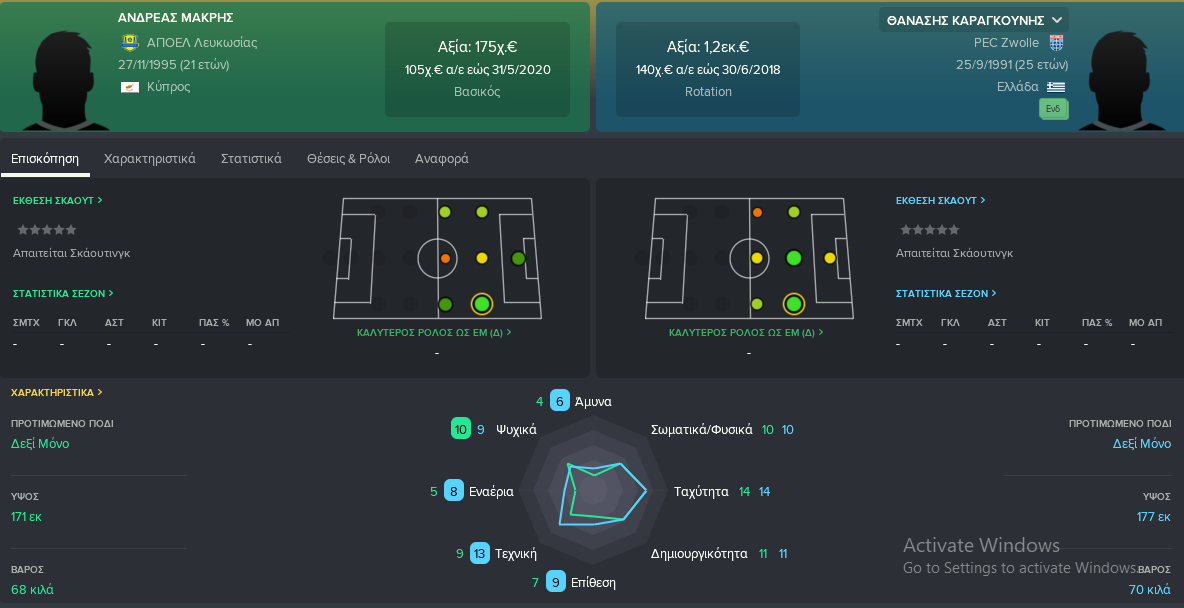Open the left-side ΕΚΘΕΣΗ ΣΚΑΟΥΤ link
Image resolution: width=1184 pixels, height=608 pixels.
tap(57, 201)
